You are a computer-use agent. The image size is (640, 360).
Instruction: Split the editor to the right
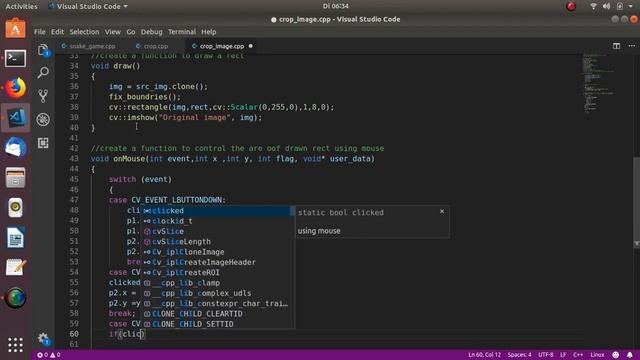click(x=616, y=46)
